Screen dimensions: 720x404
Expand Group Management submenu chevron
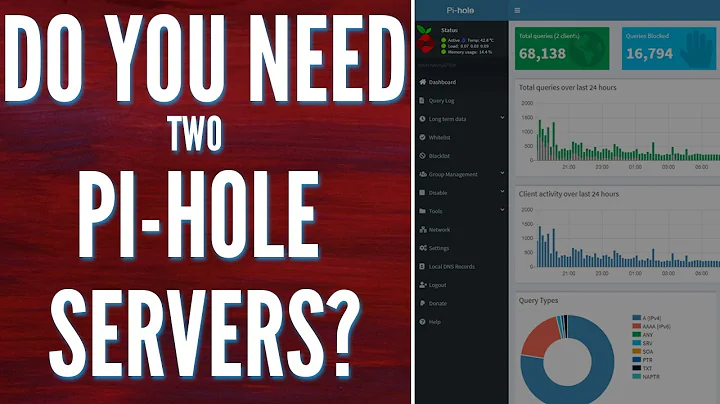coord(502,174)
